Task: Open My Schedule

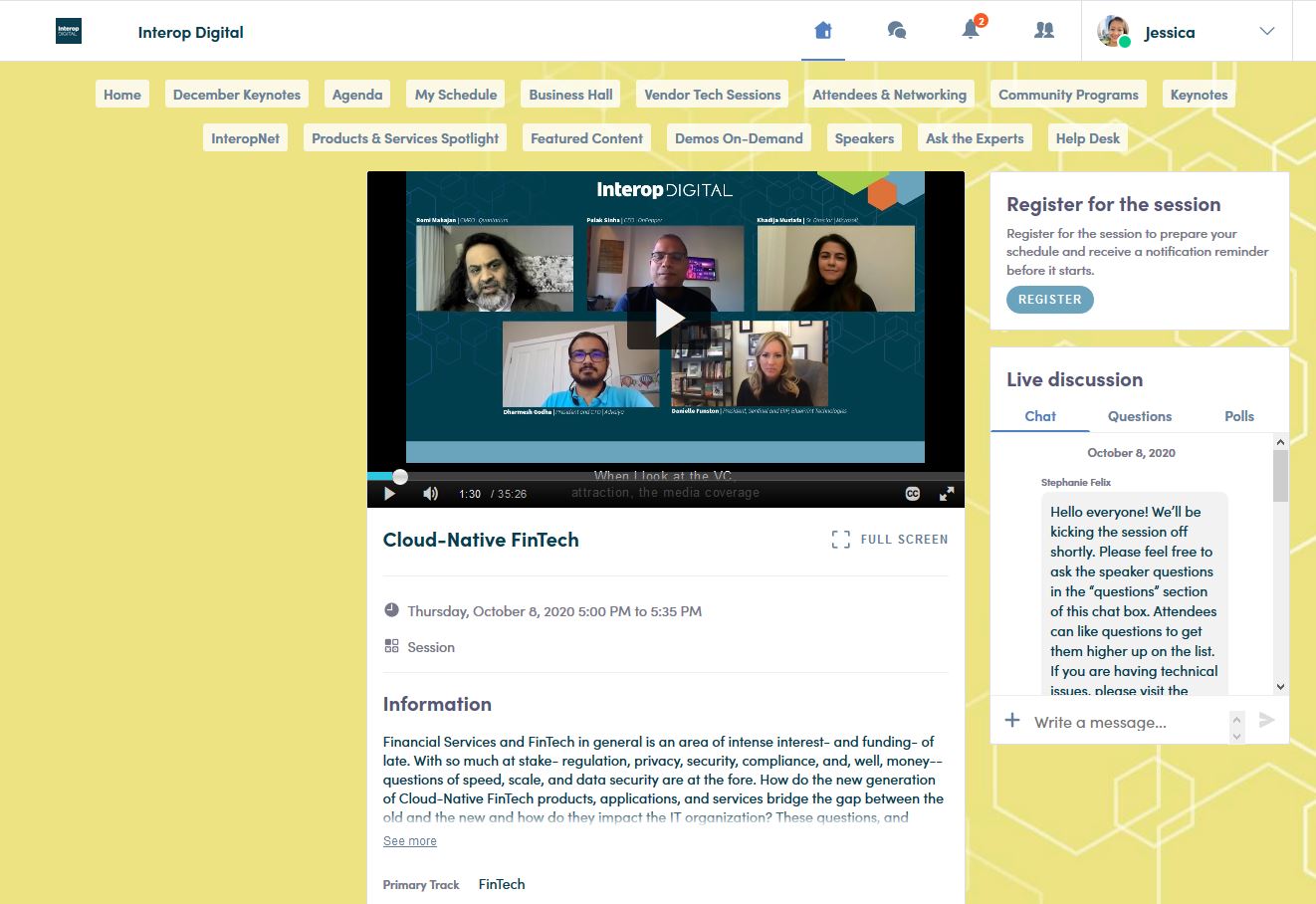Action: click(x=456, y=95)
